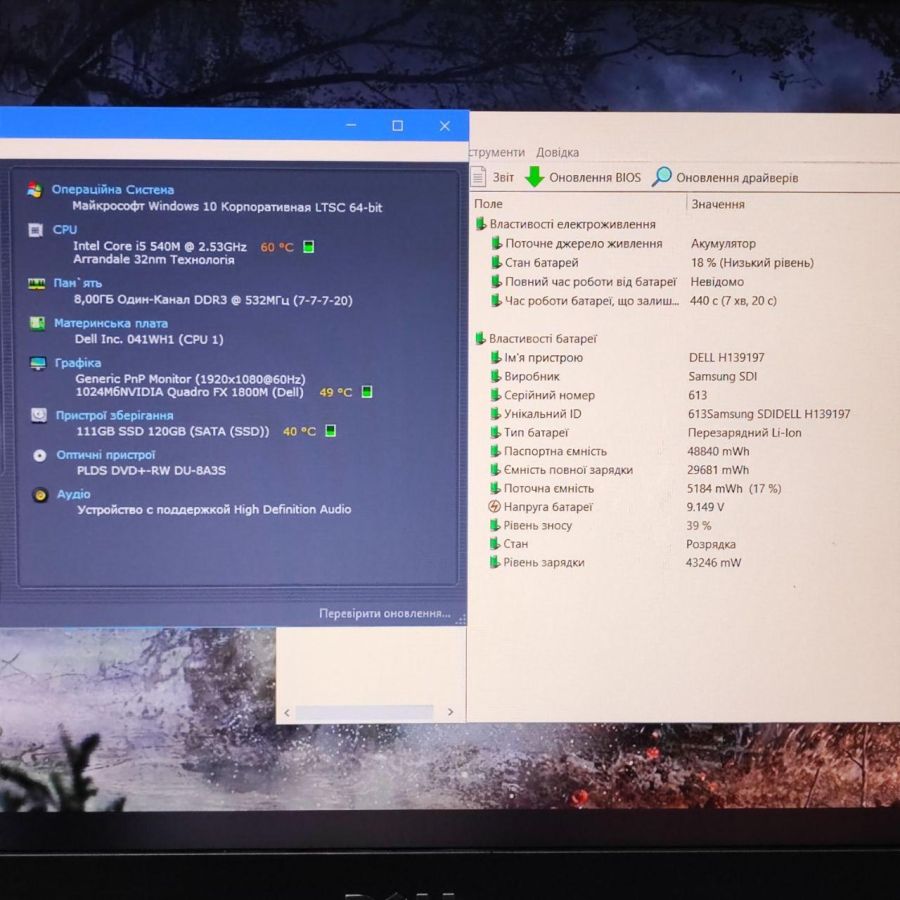900x900 pixels.
Task: Select the 48840 mWh capacity value
Action: [718, 451]
